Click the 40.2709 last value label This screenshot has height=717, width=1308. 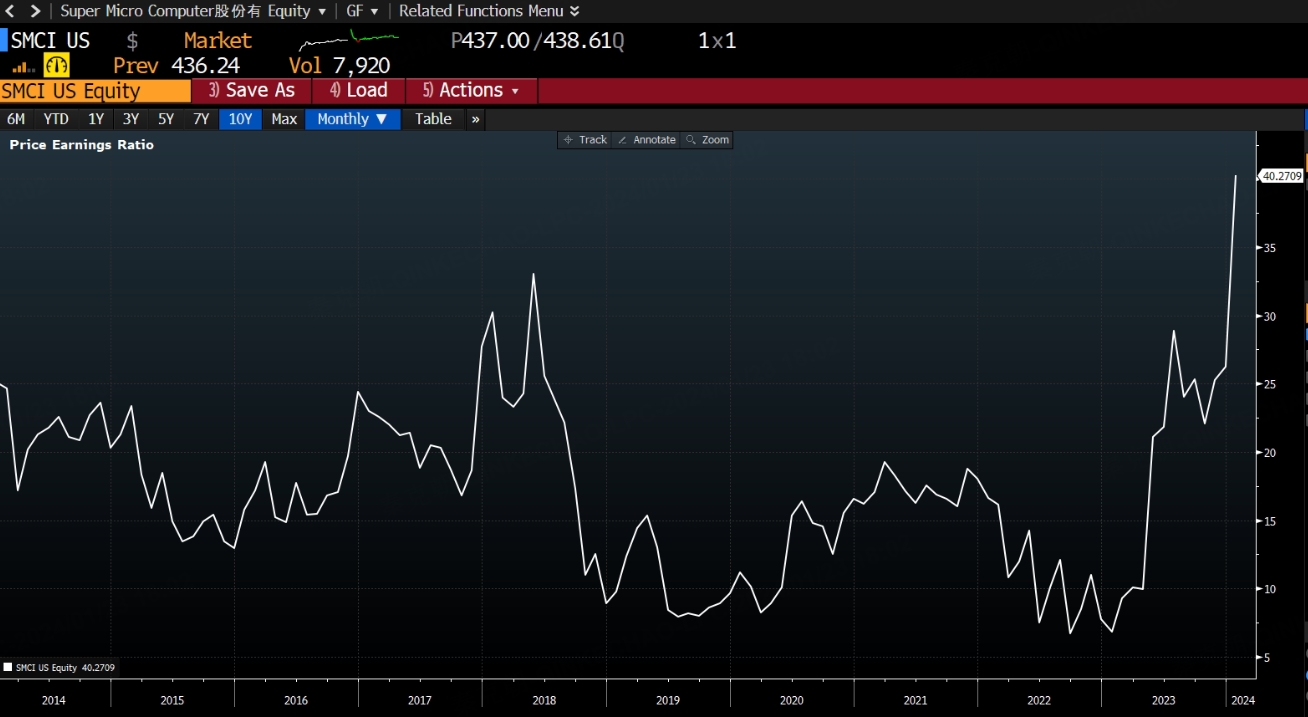point(1282,176)
